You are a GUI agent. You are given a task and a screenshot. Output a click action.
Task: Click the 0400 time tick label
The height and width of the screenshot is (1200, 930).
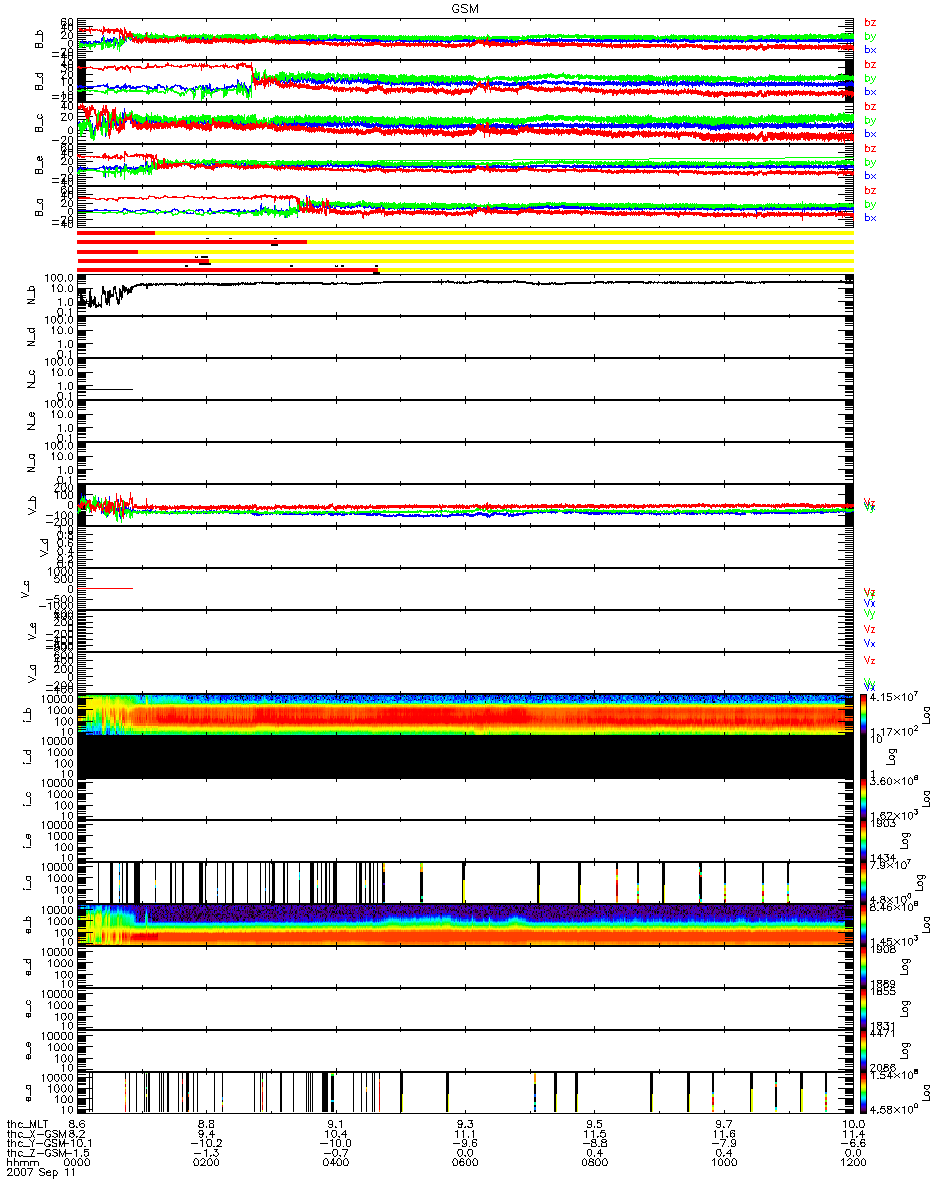pyautogui.click(x=335, y=1163)
